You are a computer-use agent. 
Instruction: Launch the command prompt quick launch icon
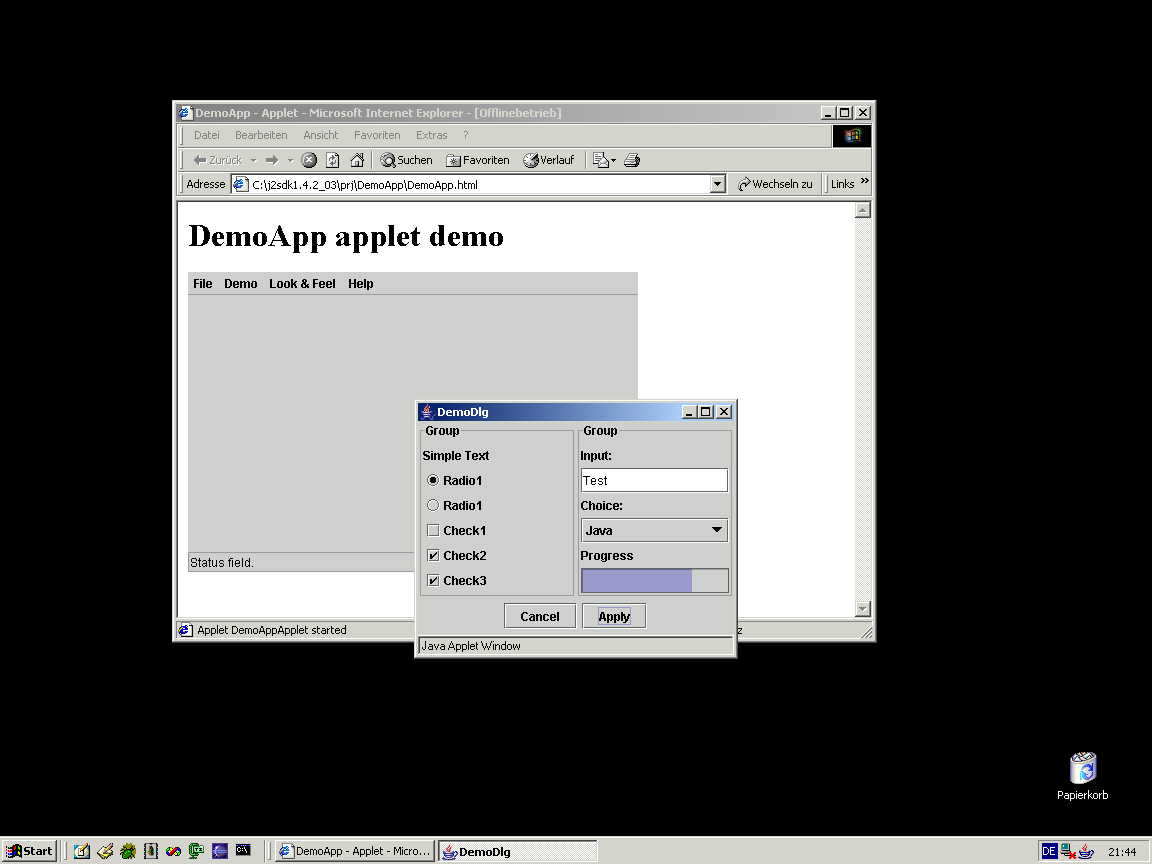coord(243,851)
